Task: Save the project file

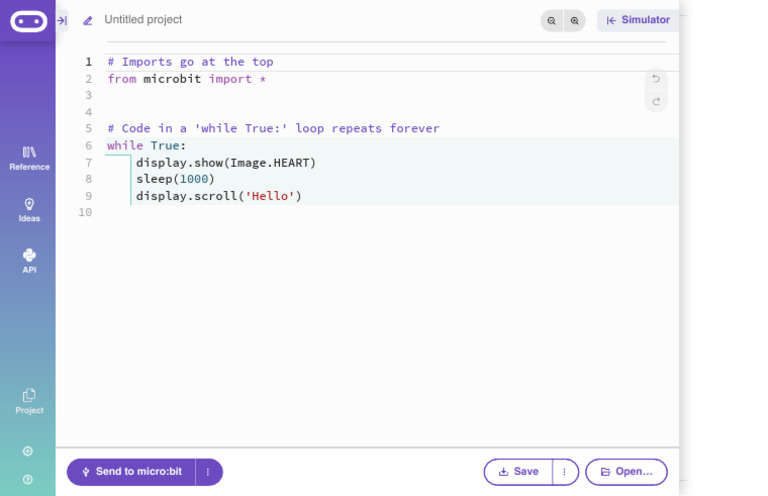Action: [518, 472]
